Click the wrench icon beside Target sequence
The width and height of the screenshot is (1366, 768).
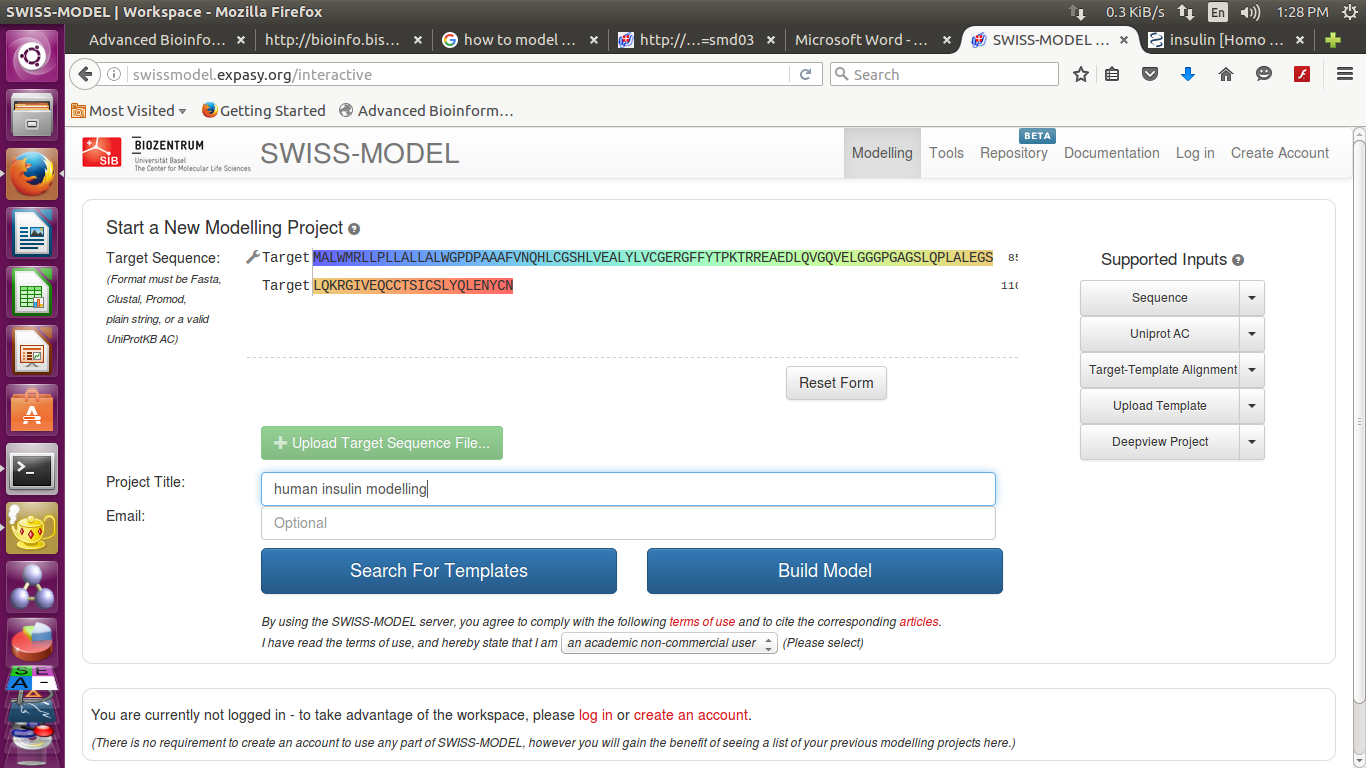(x=252, y=257)
